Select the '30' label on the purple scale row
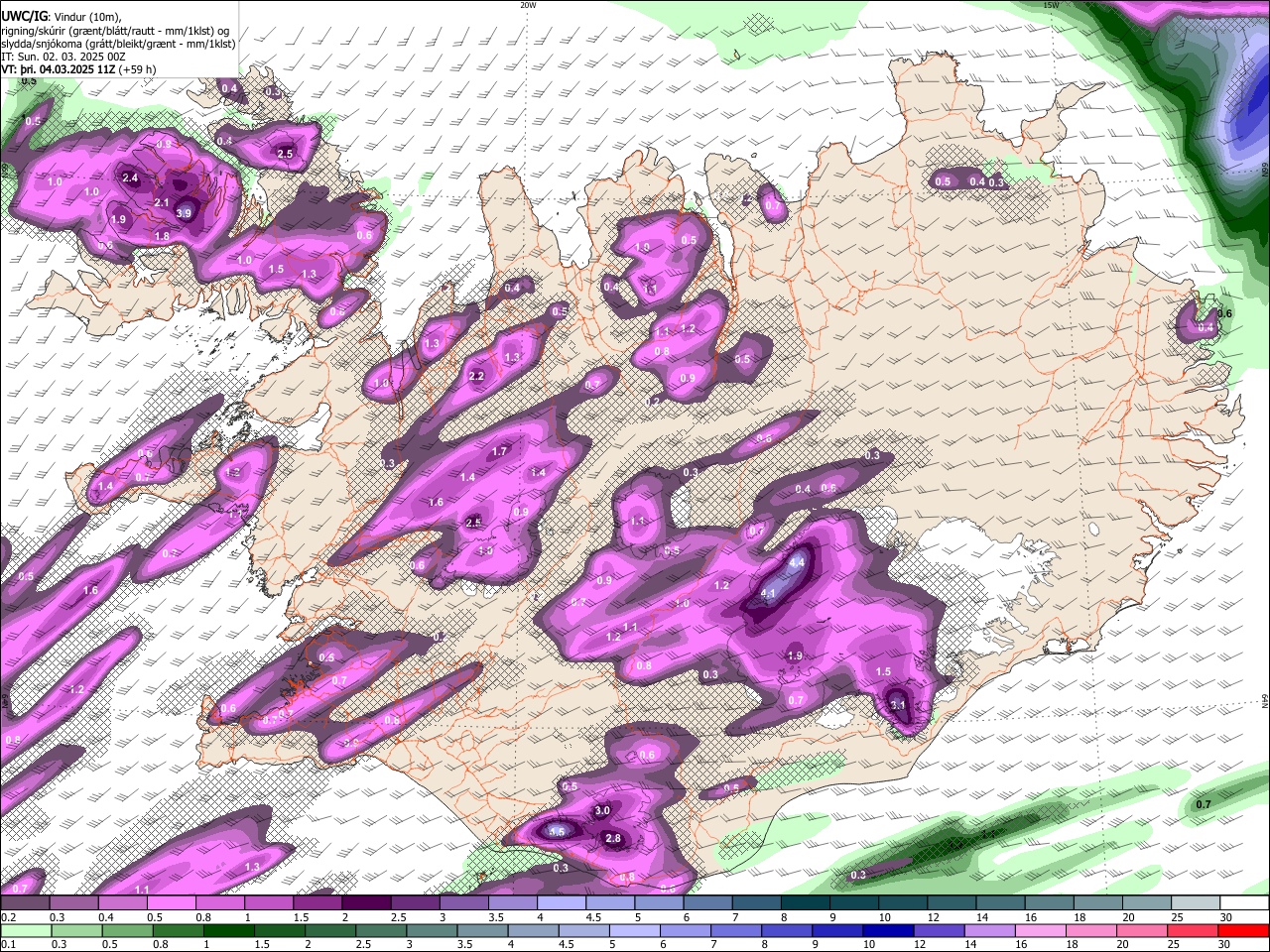This screenshot has width=1270, height=952. (1226, 917)
